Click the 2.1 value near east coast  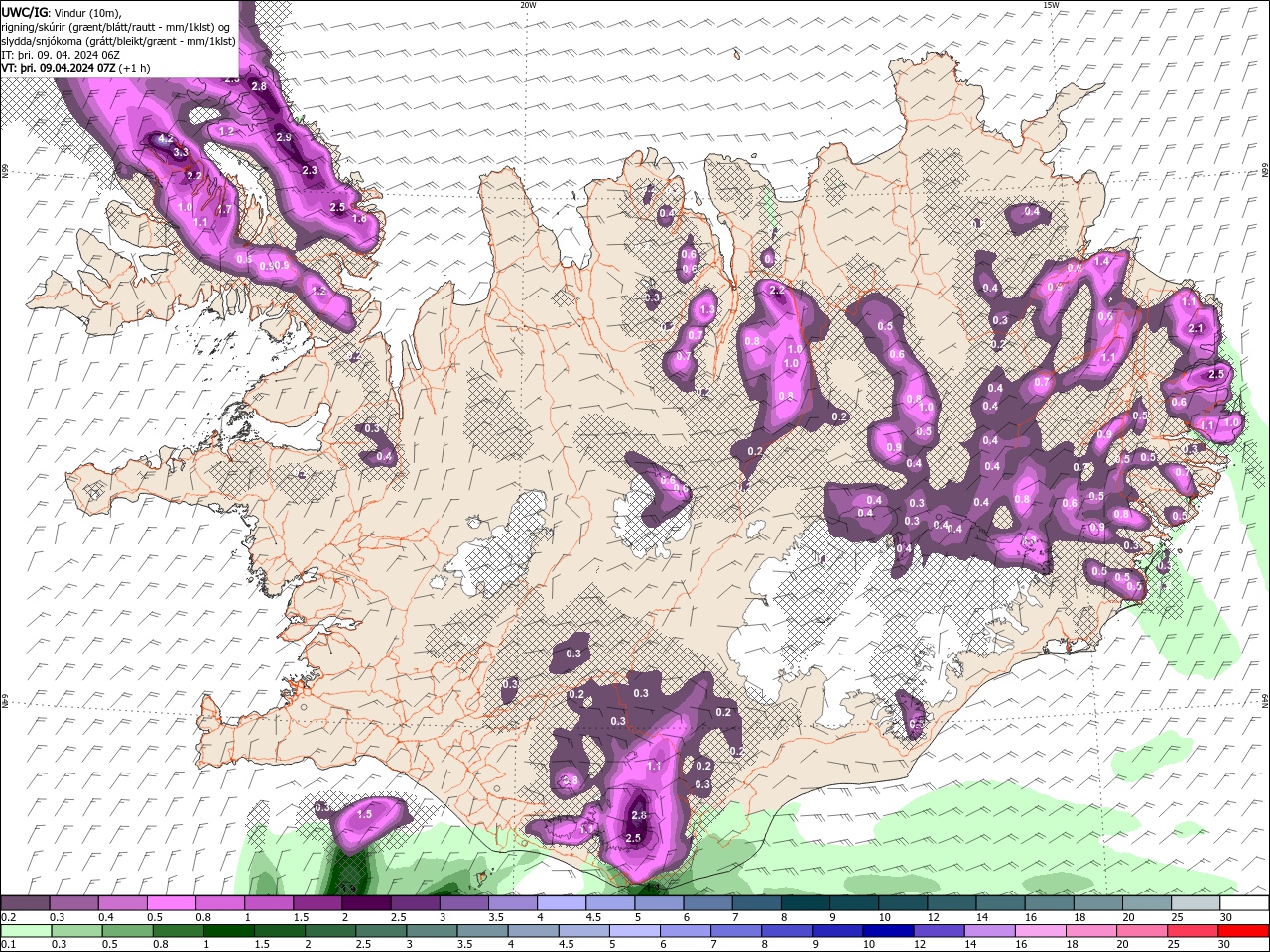(x=1196, y=329)
